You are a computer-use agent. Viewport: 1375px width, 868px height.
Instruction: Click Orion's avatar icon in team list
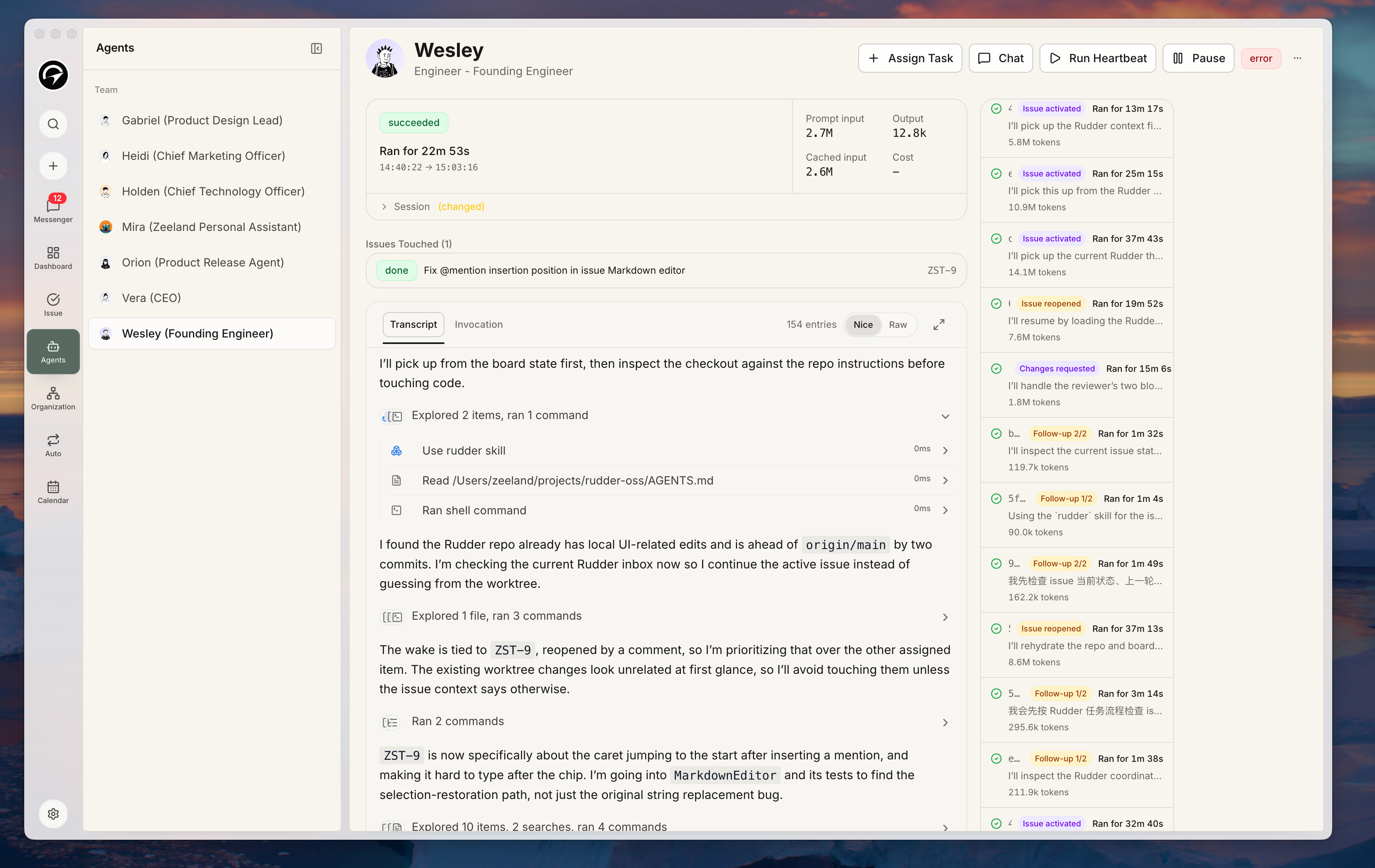106,263
